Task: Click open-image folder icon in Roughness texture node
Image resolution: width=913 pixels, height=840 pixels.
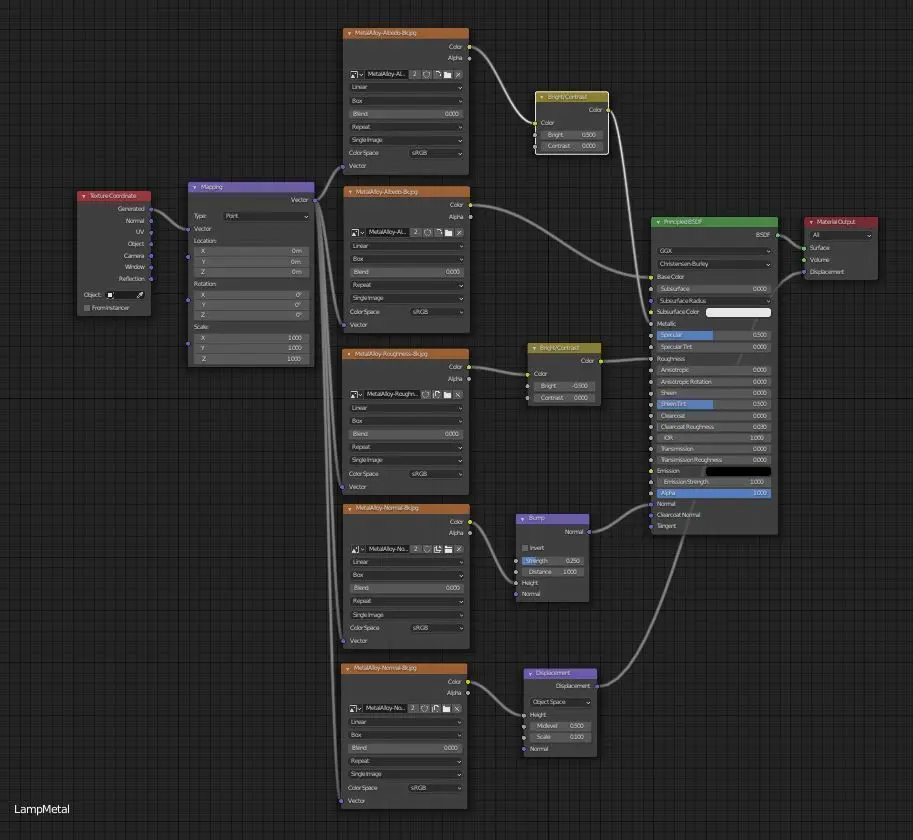Action: point(447,395)
